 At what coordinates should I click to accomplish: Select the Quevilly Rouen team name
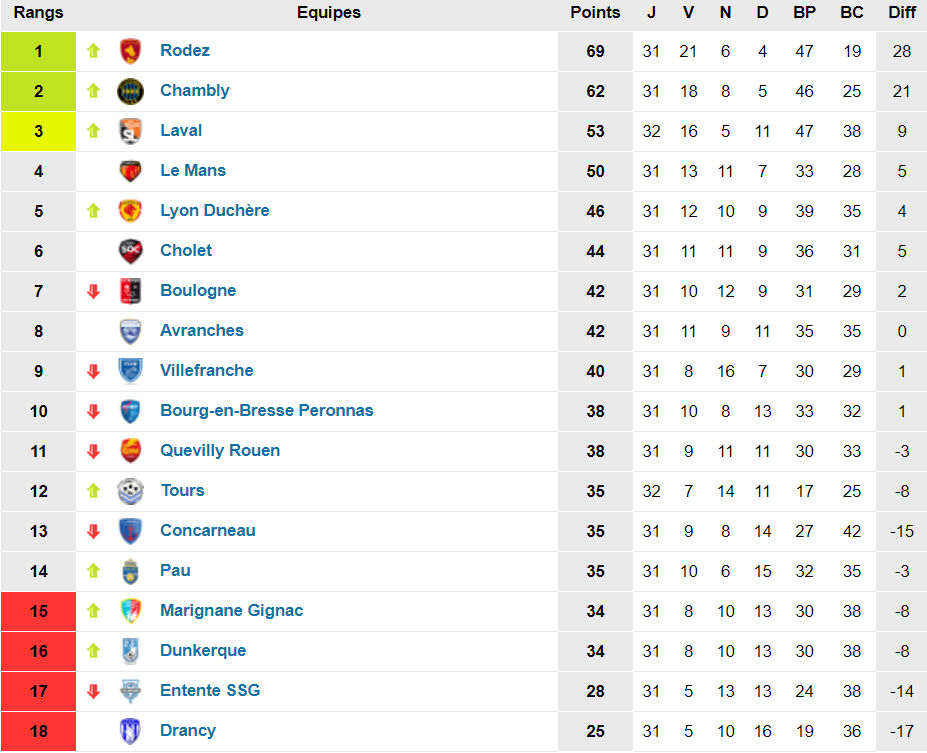(220, 451)
